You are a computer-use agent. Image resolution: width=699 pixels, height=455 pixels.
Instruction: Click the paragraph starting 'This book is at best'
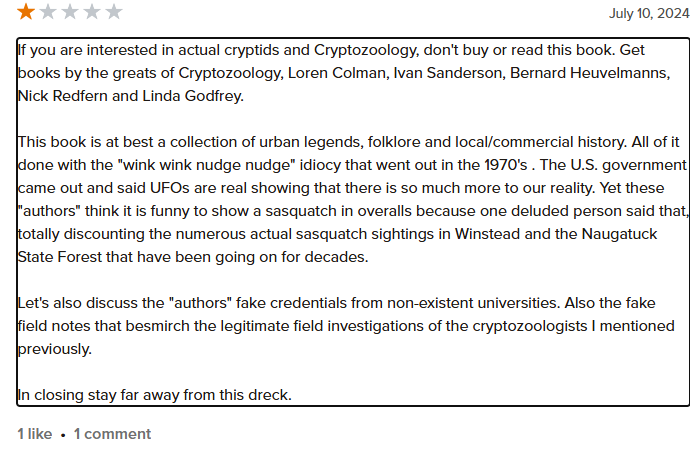tap(353, 199)
